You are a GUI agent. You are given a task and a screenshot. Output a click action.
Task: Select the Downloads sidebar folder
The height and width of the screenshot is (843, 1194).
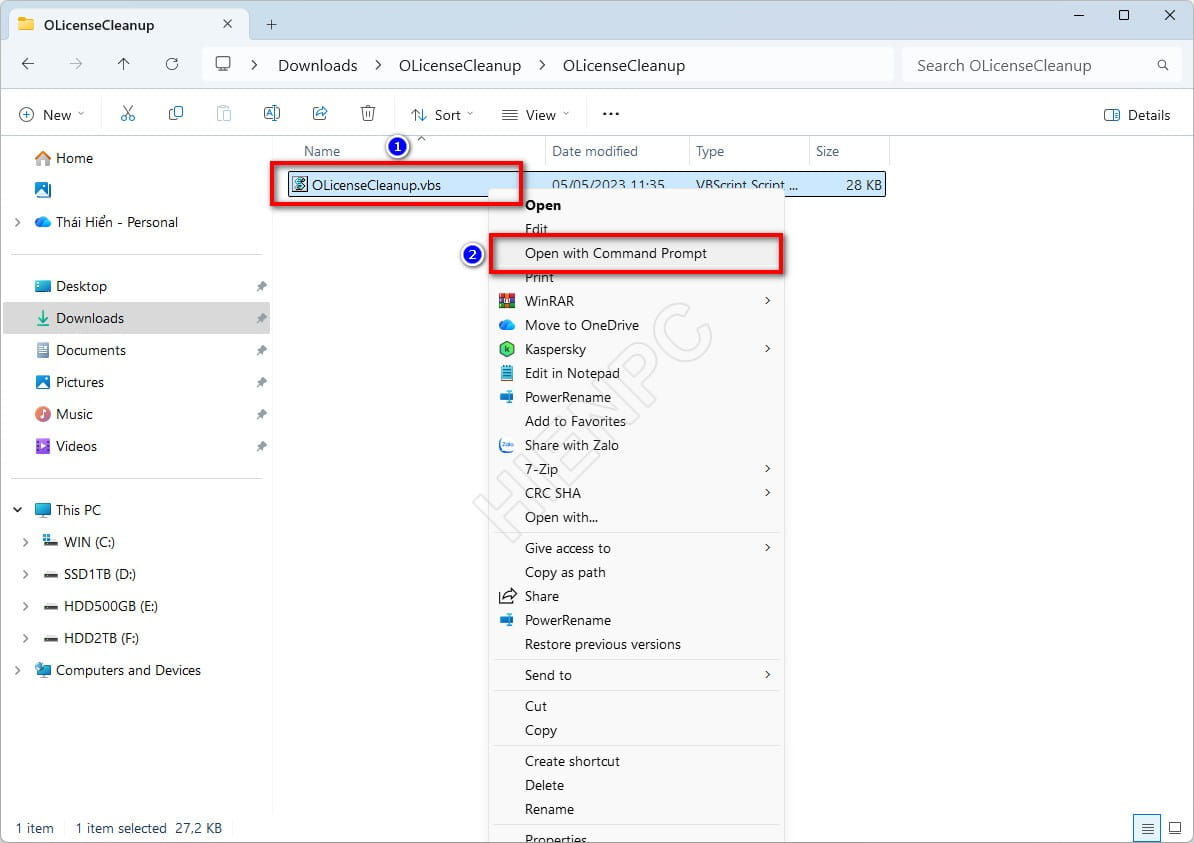point(137,318)
